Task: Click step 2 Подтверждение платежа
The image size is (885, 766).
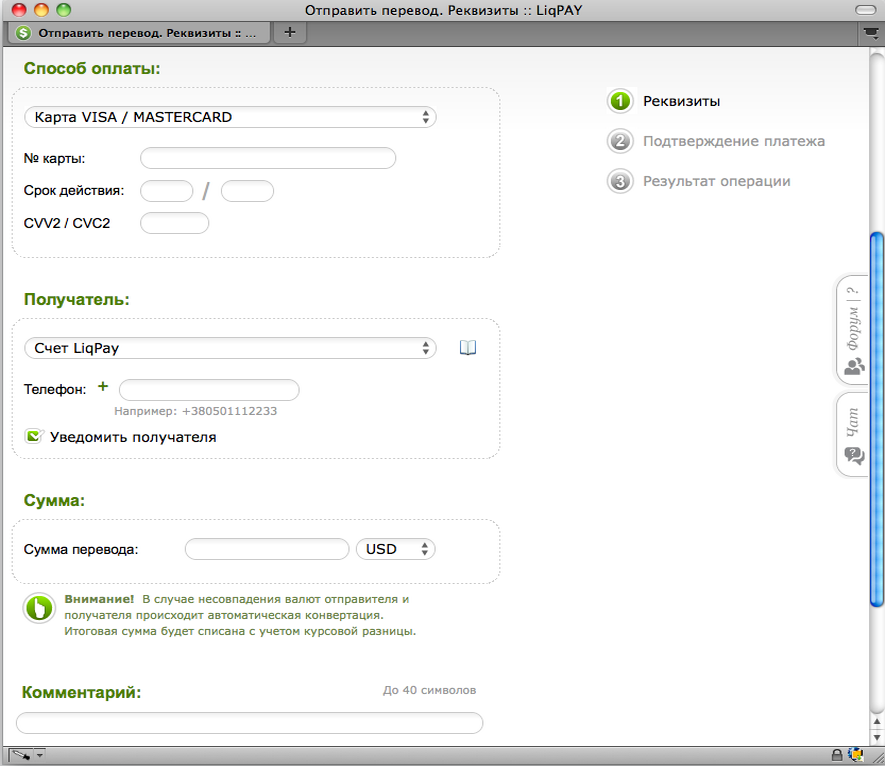Action: click(733, 141)
